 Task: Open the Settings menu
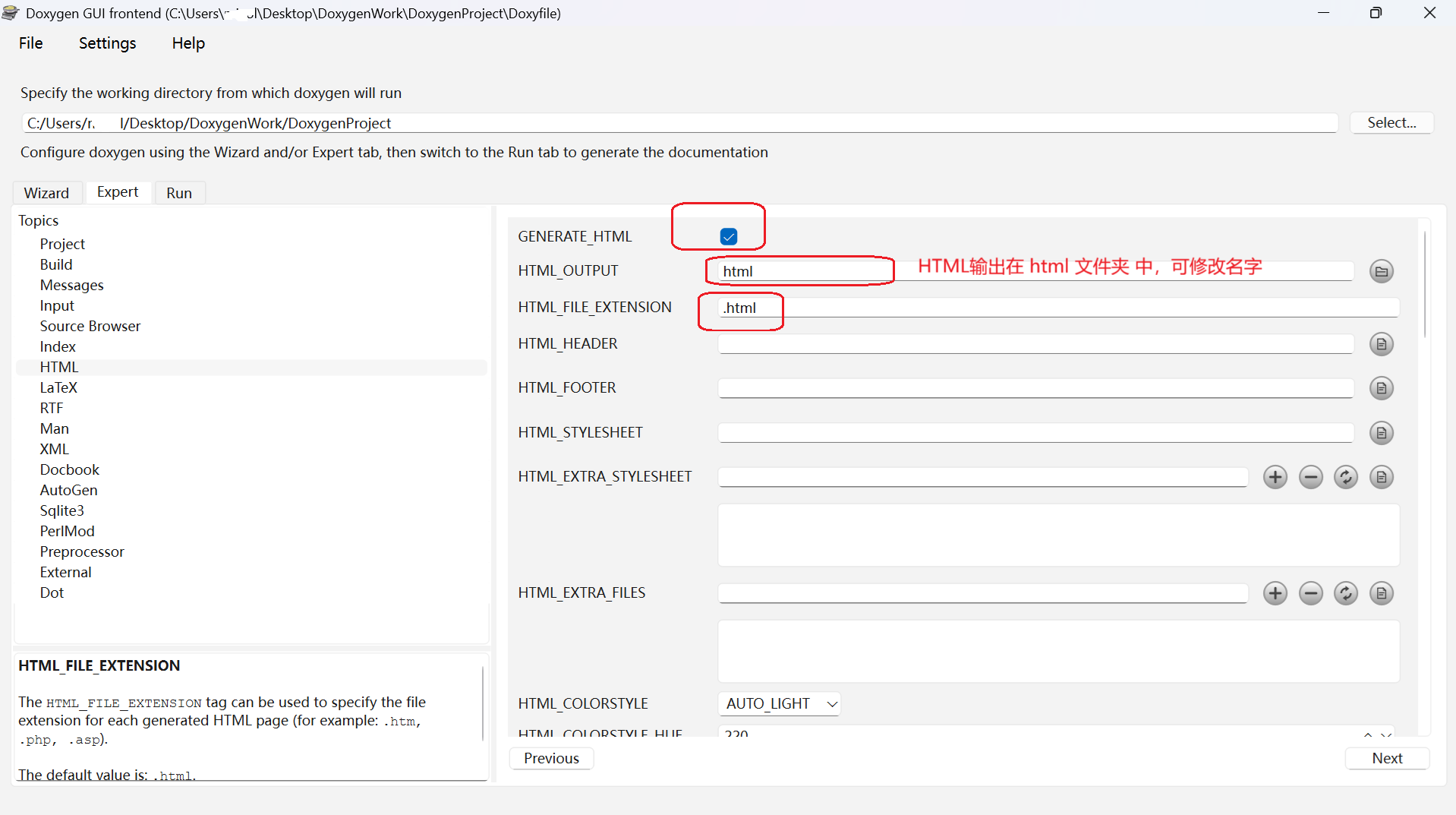[x=107, y=43]
